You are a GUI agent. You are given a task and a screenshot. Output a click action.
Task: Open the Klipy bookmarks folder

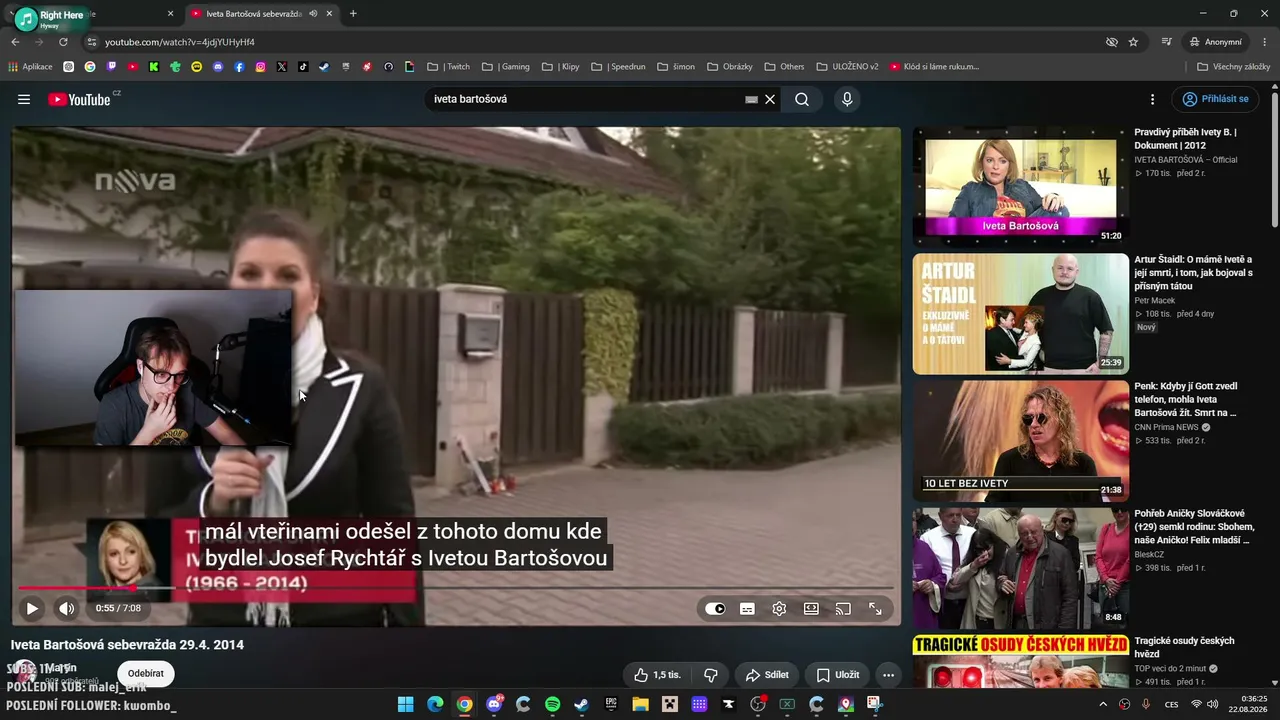561,67
